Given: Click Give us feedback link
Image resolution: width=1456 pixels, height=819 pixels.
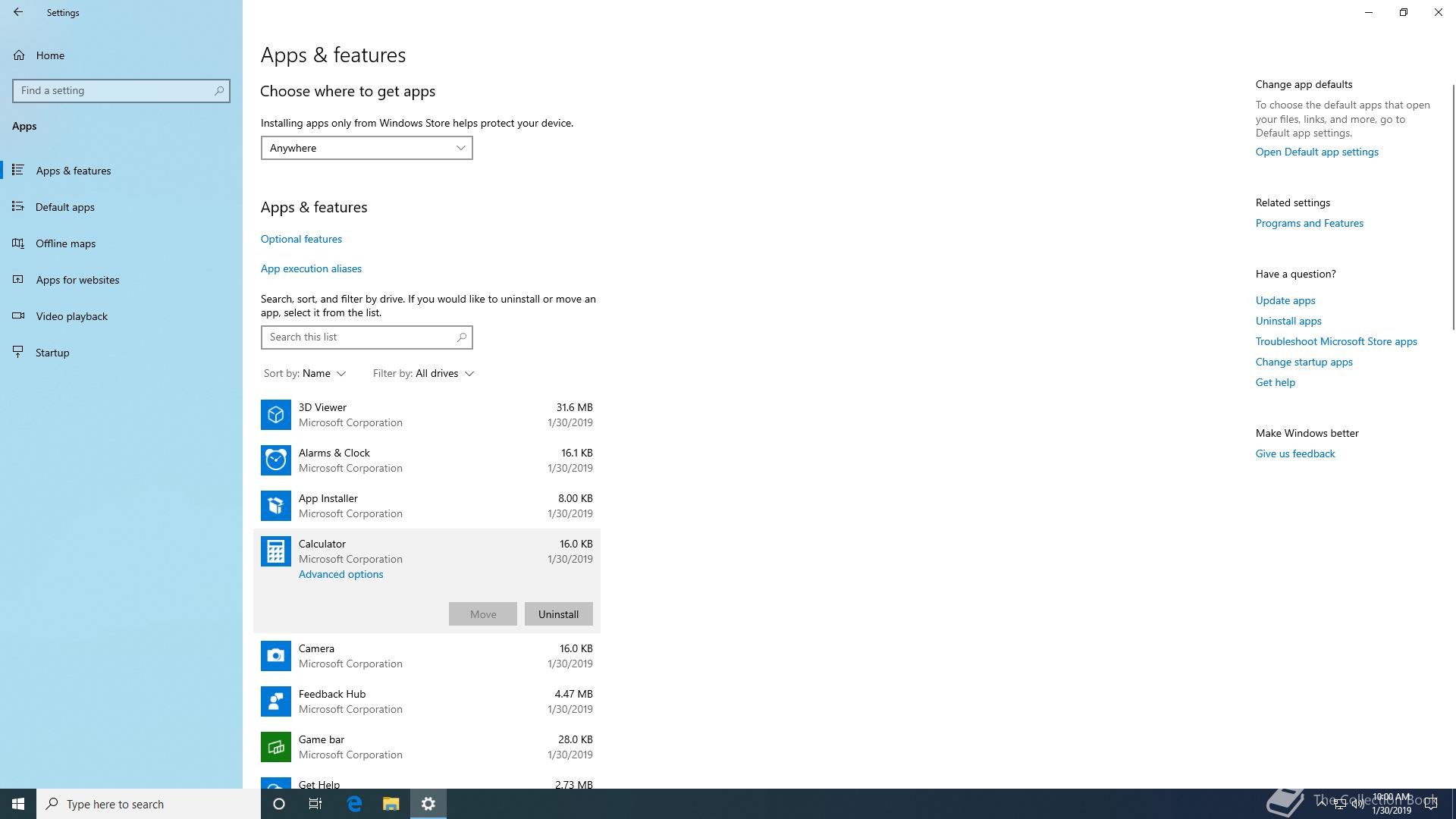Looking at the screenshot, I should [x=1295, y=453].
